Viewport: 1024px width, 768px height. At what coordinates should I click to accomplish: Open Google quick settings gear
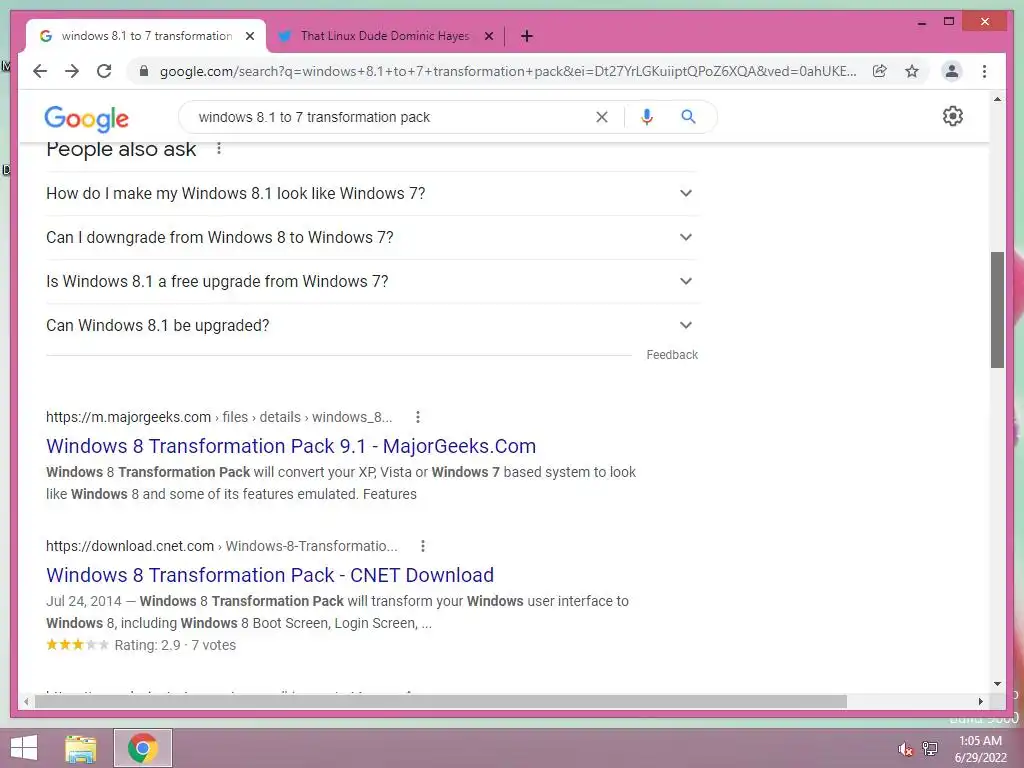tap(953, 116)
